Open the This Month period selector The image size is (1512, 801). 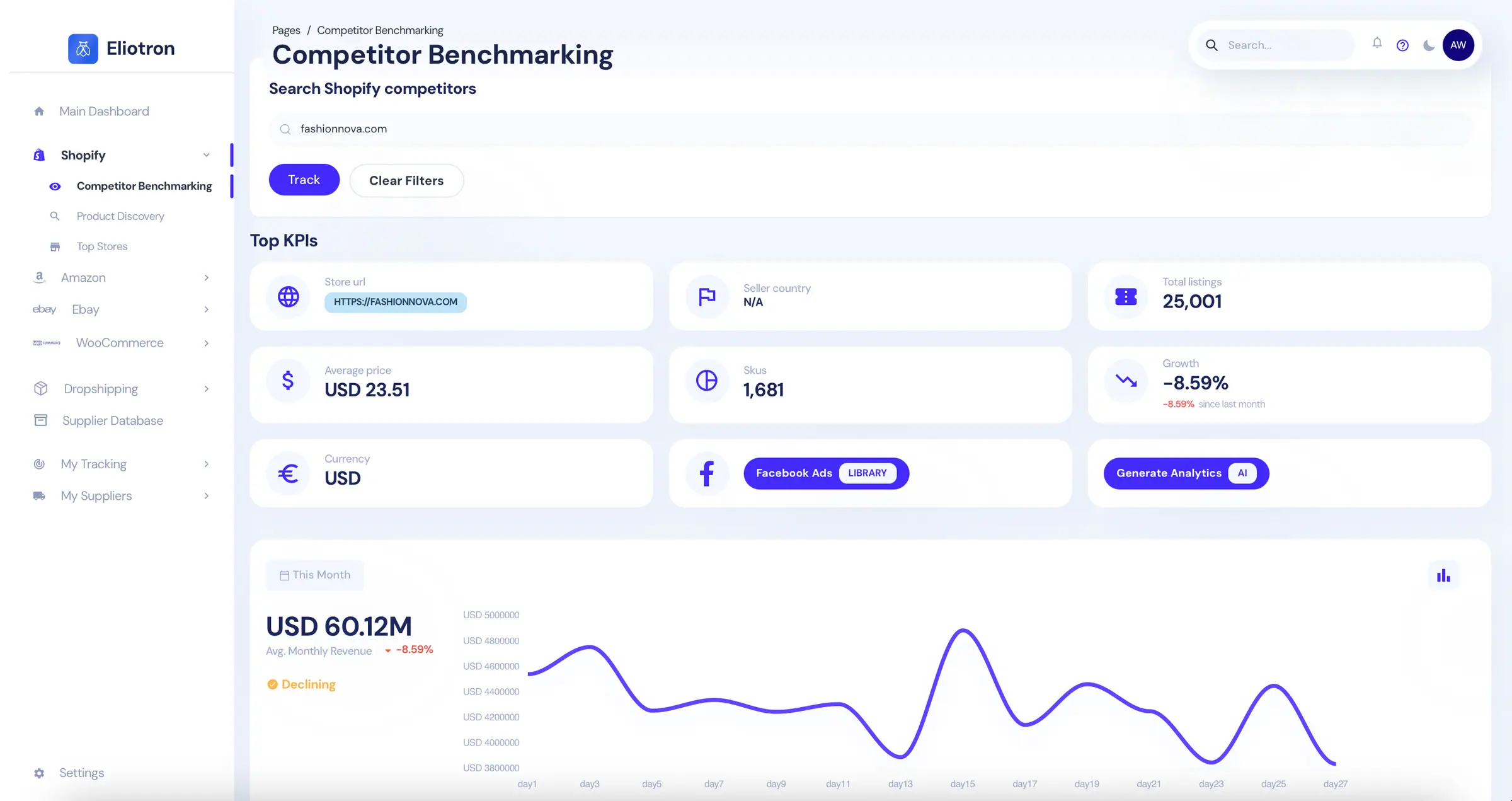pos(314,575)
